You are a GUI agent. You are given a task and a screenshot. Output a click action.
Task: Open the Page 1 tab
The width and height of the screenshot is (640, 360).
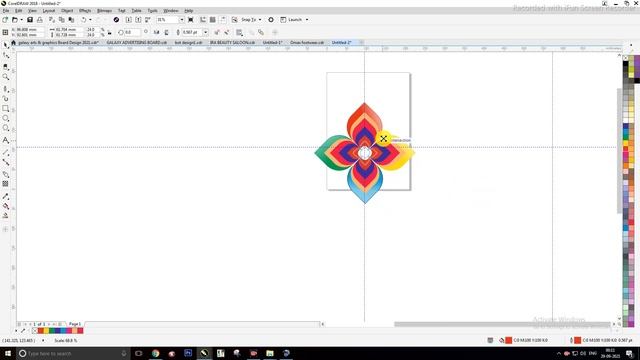click(x=75, y=324)
